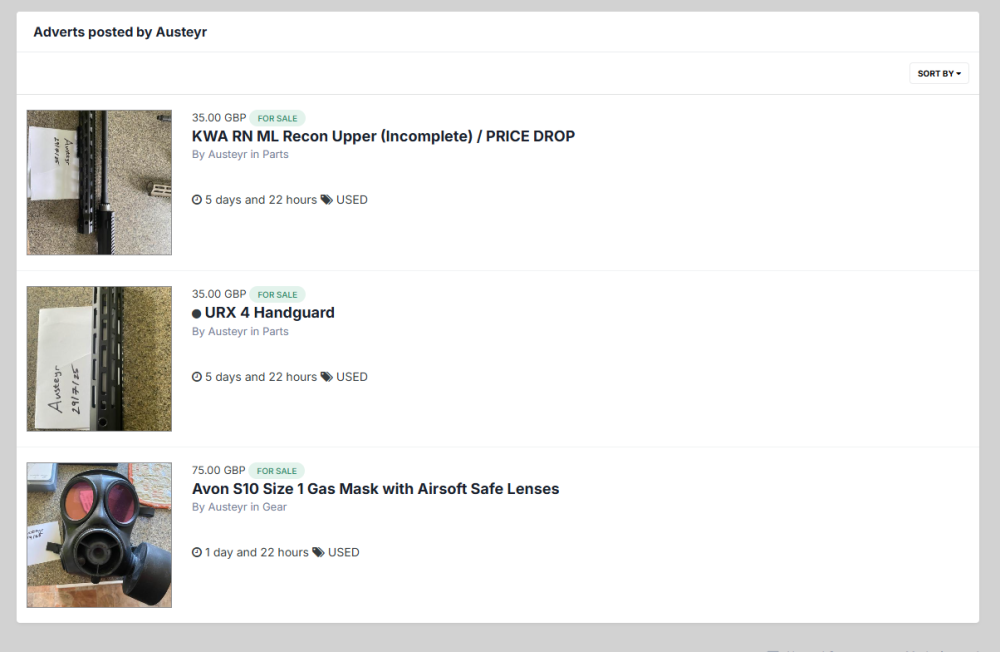Click the clock icon on gas mask advert
The height and width of the screenshot is (652, 1000).
pos(197,553)
